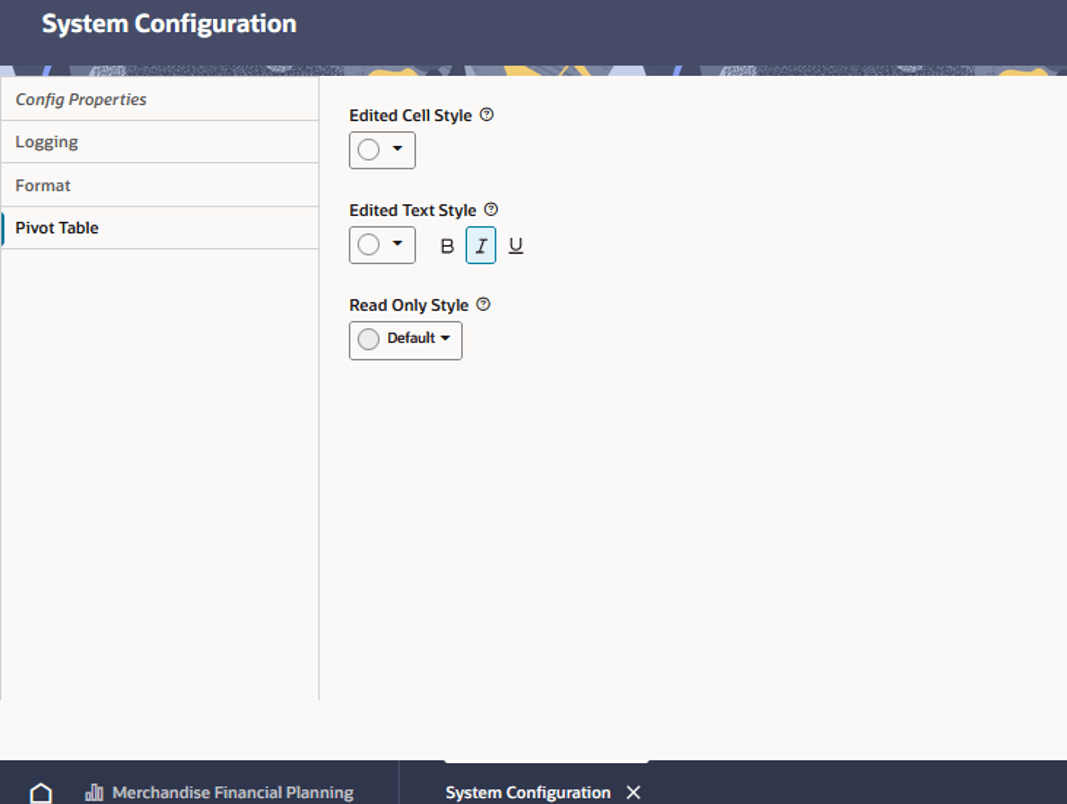Click the Read Only Style label
This screenshot has height=804, width=1067.
(409, 305)
